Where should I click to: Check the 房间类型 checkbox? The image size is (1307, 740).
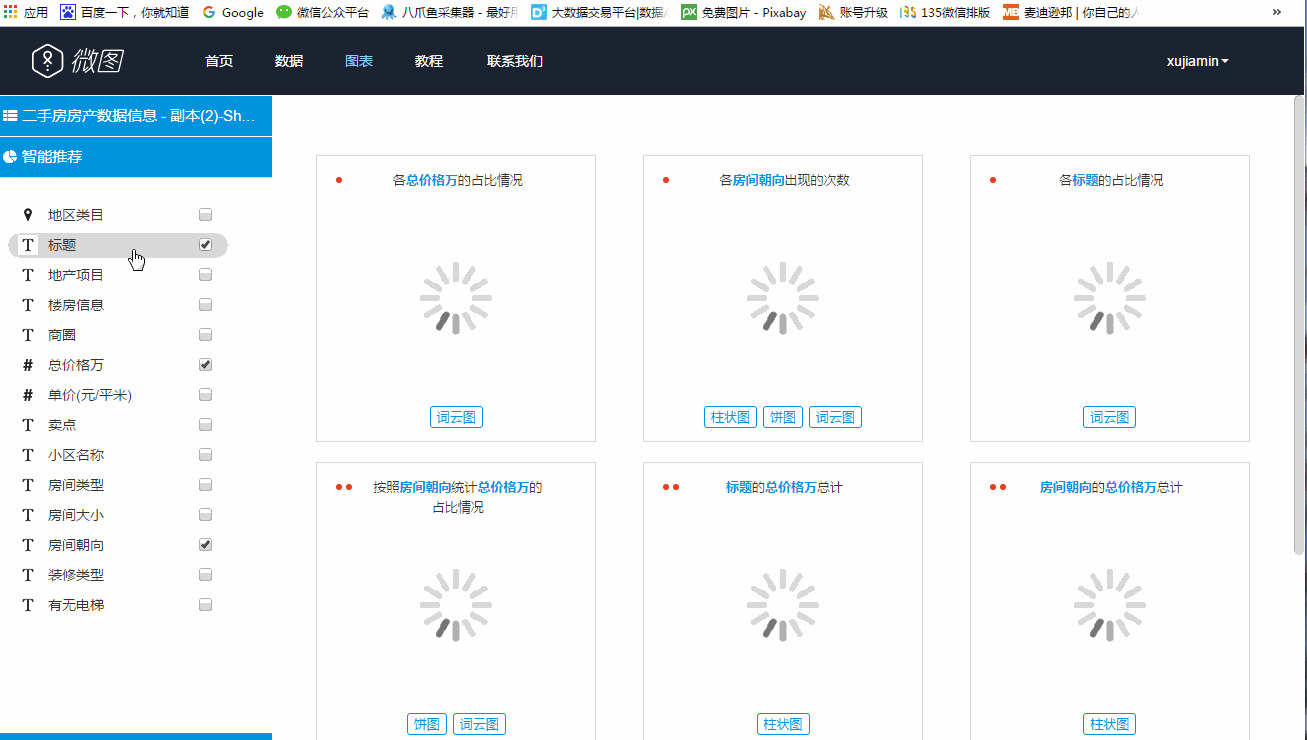coord(205,485)
